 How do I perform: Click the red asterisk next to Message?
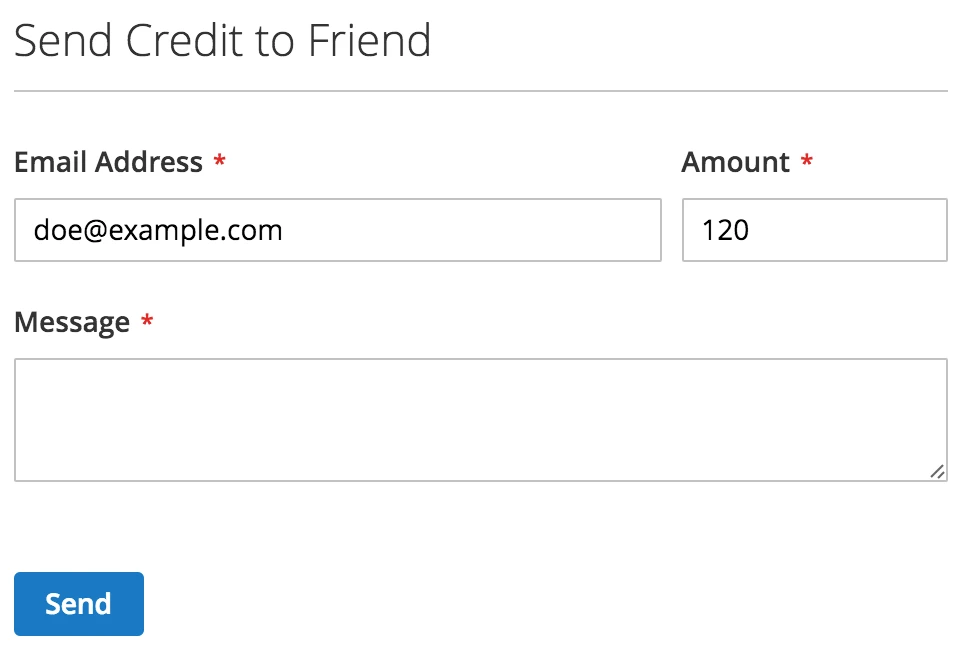(x=146, y=322)
